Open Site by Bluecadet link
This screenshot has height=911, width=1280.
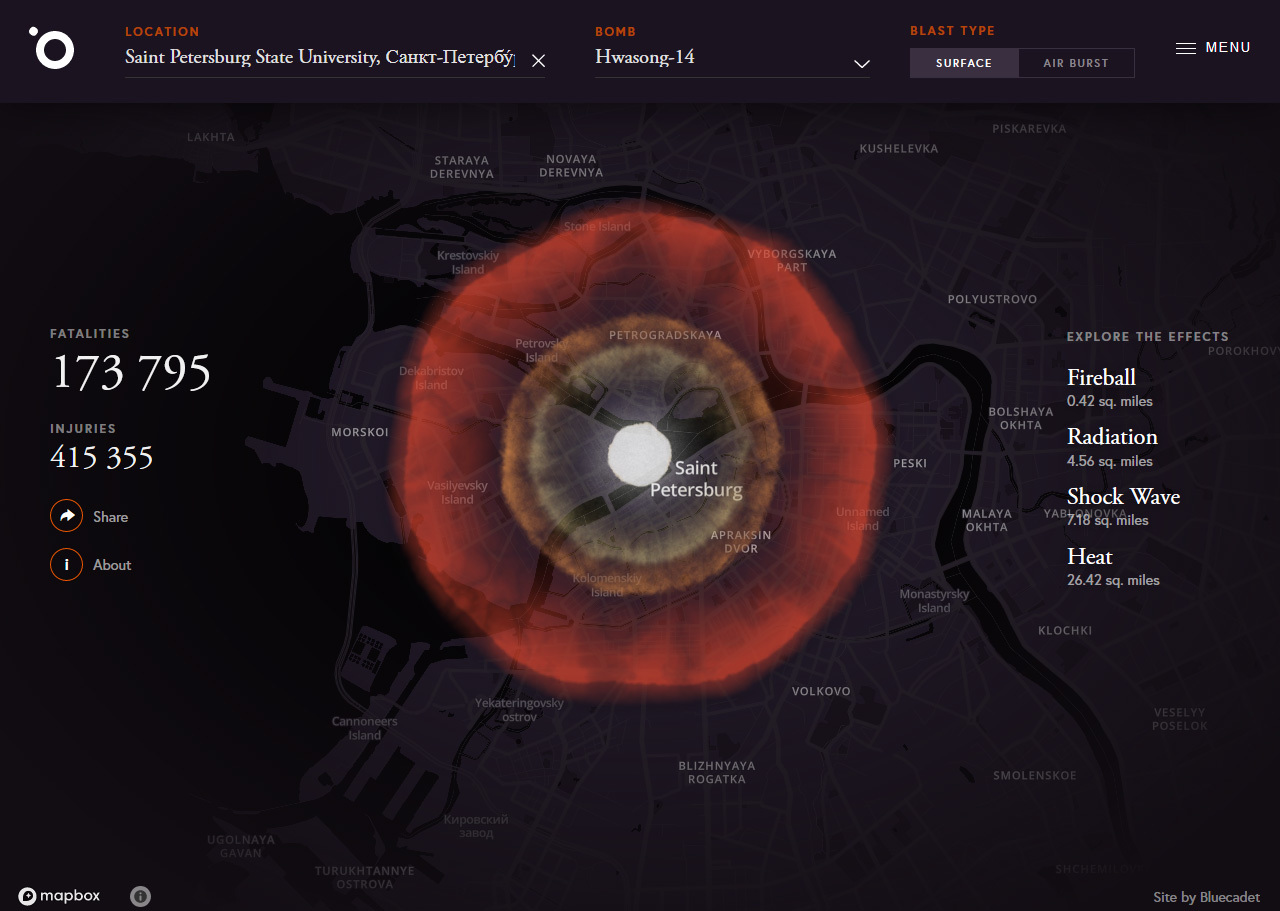coord(1206,897)
